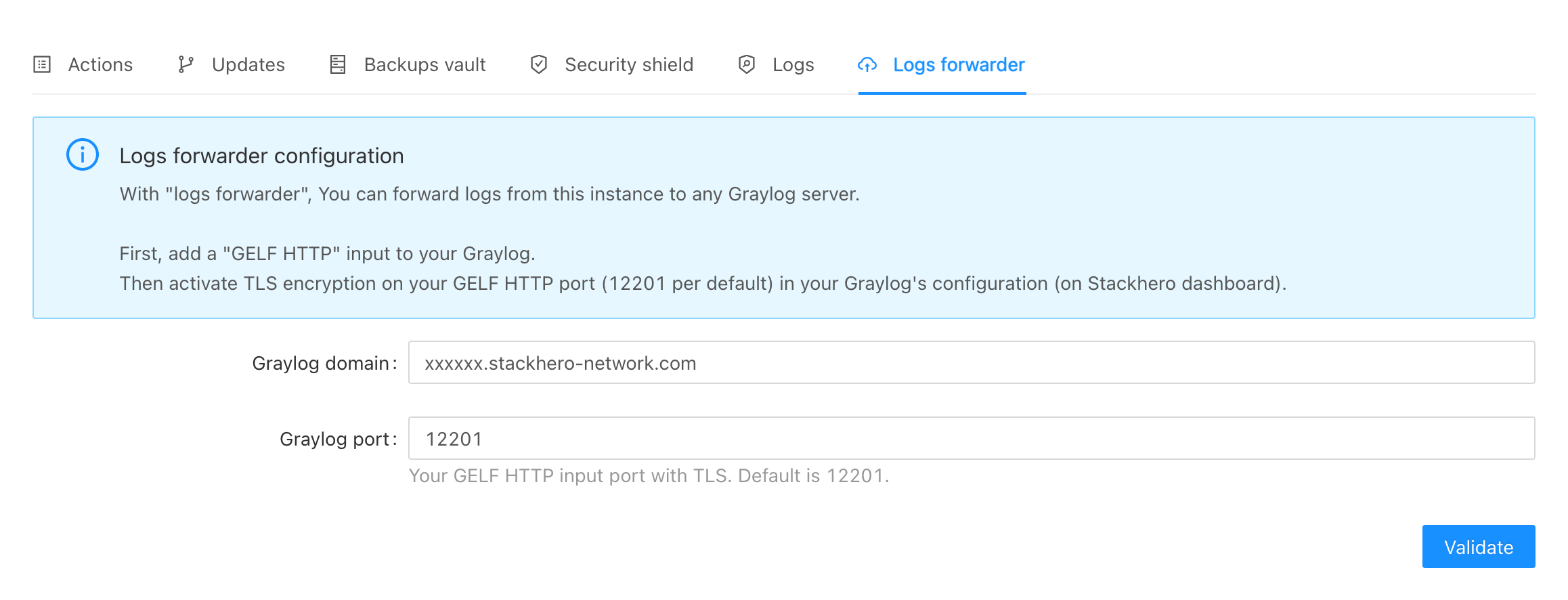Image resolution: width=1568 pixels, height=600 pixels.
Task: Switch to the Updates tab label
Action: [x=248, y=64]
